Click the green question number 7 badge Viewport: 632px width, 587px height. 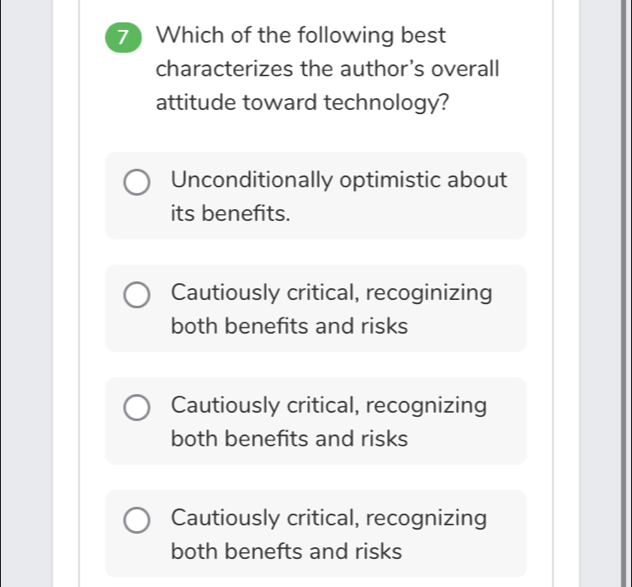coord(123,37)
